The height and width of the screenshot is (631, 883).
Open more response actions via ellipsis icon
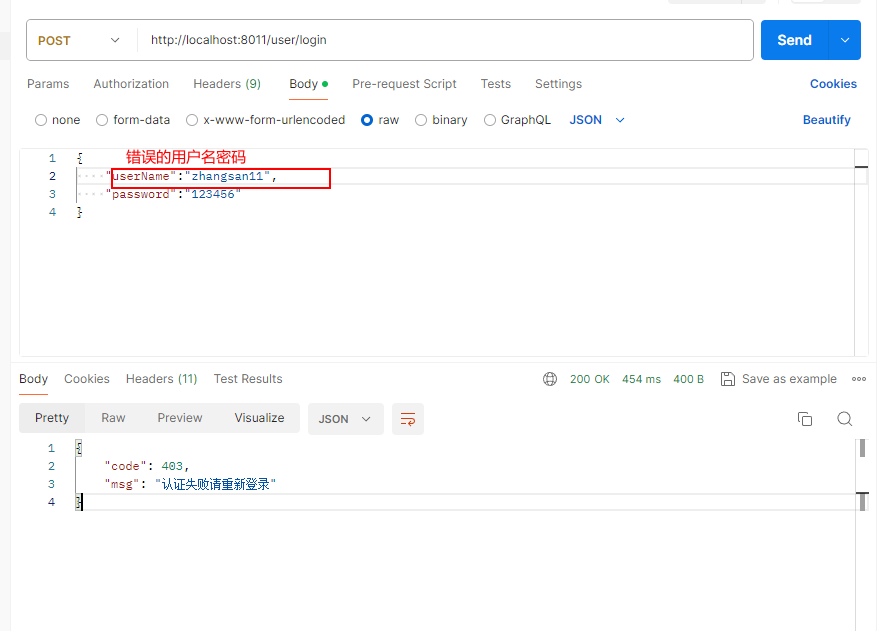point(859,379)
